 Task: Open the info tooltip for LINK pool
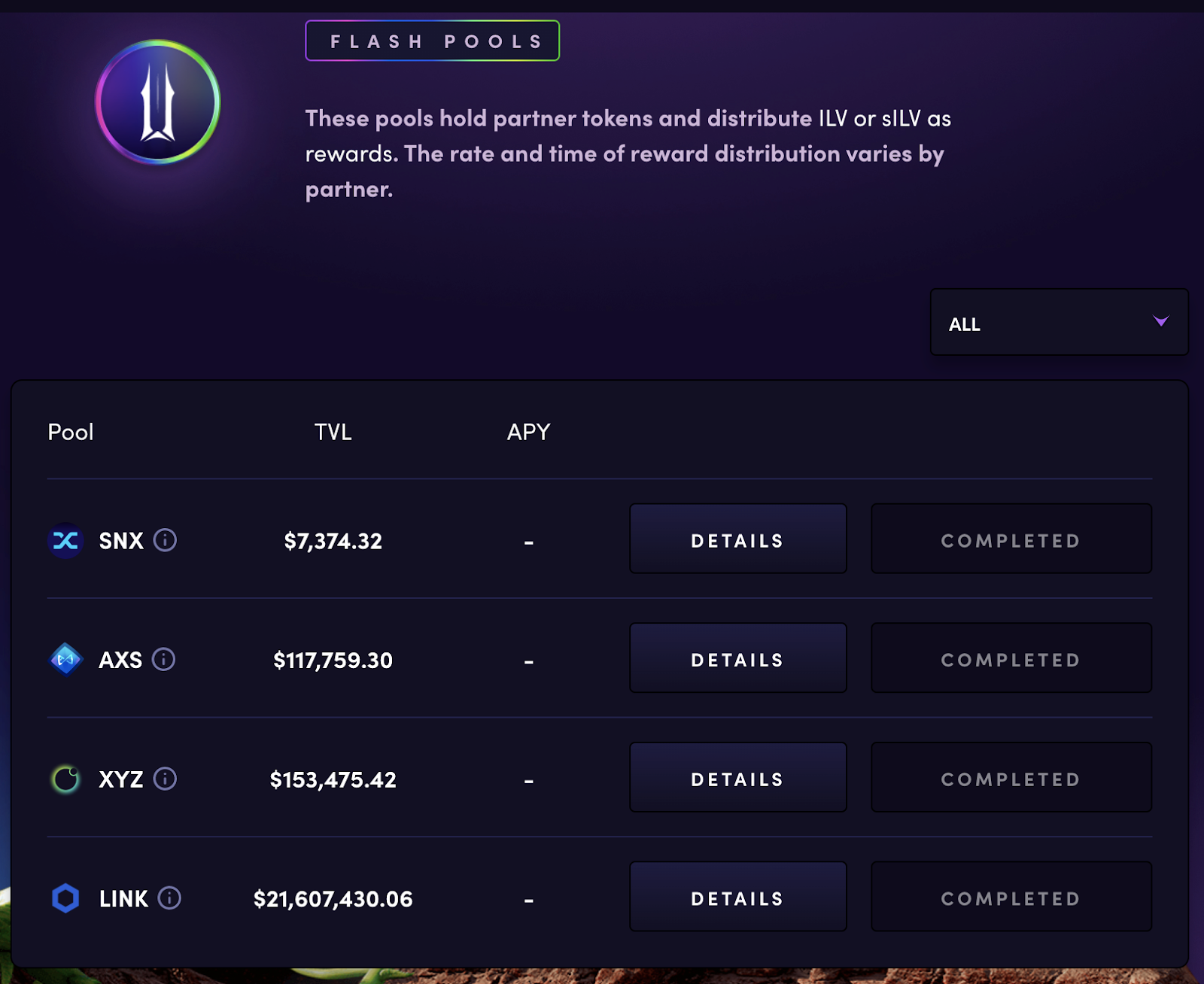[x=169, y=898]
